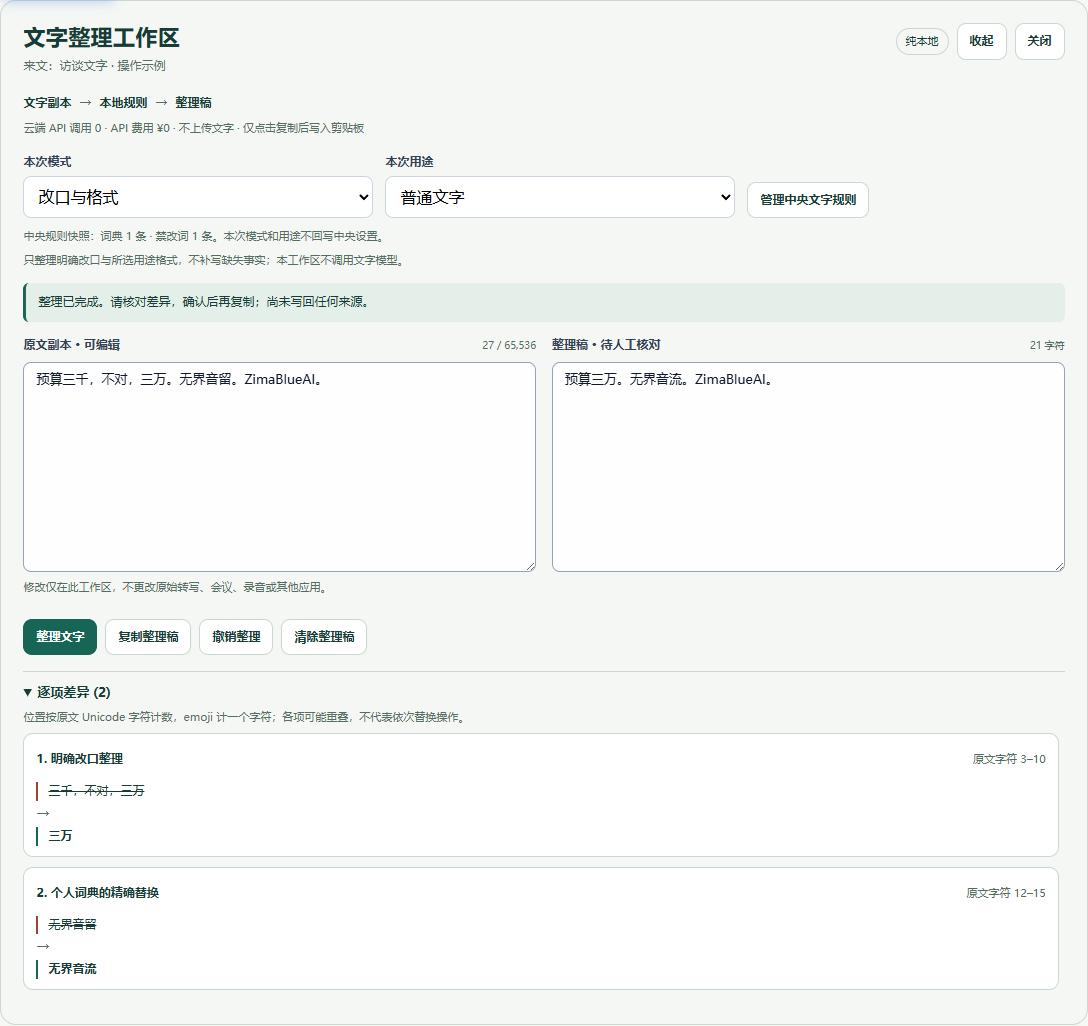
Task: Click into the 原文副本 text area
Action: 280,467
